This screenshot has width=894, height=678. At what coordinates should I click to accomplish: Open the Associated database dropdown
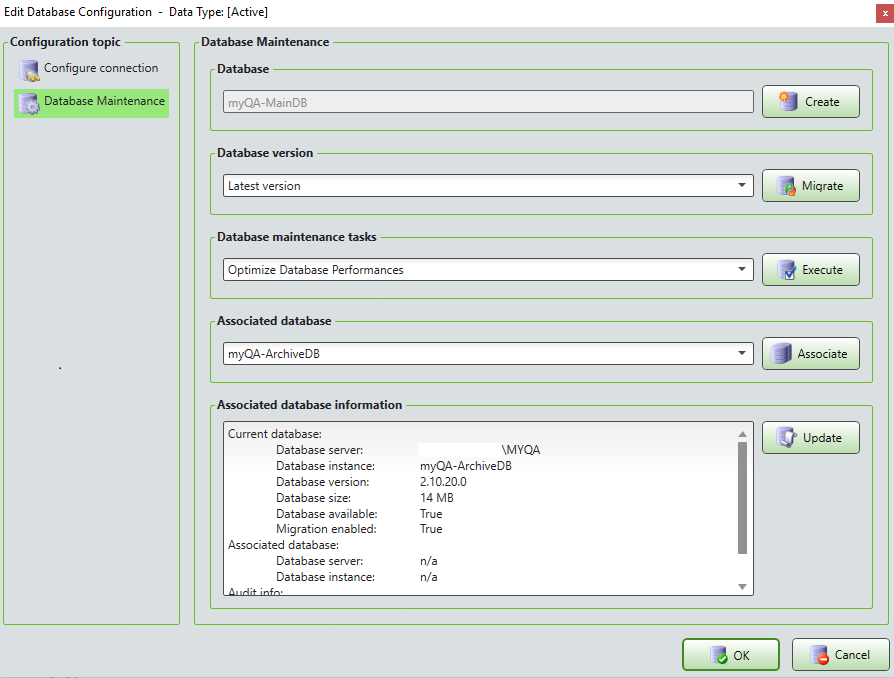click(x=488, y=354)
